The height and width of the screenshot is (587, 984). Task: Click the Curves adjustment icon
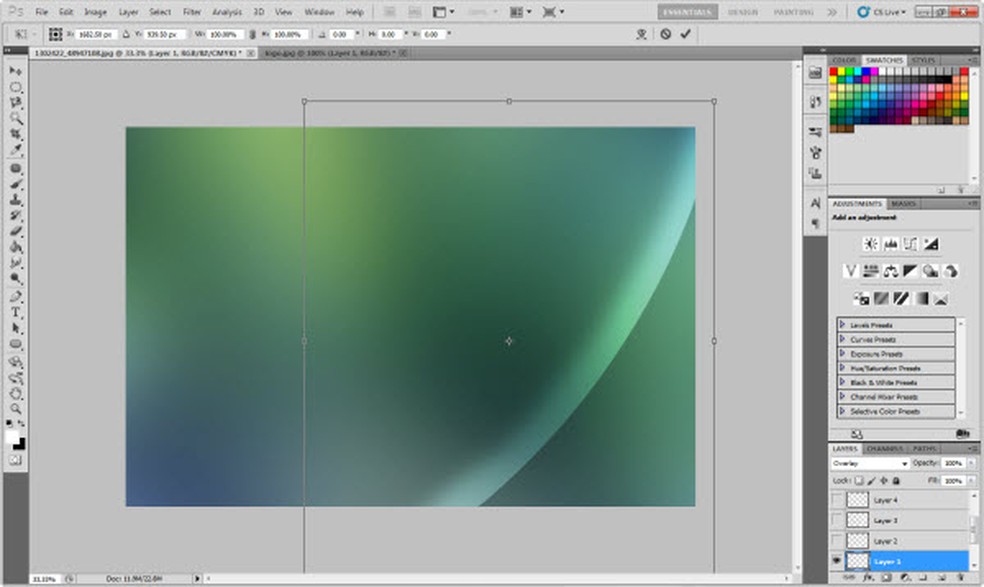[x=910, y=243]
